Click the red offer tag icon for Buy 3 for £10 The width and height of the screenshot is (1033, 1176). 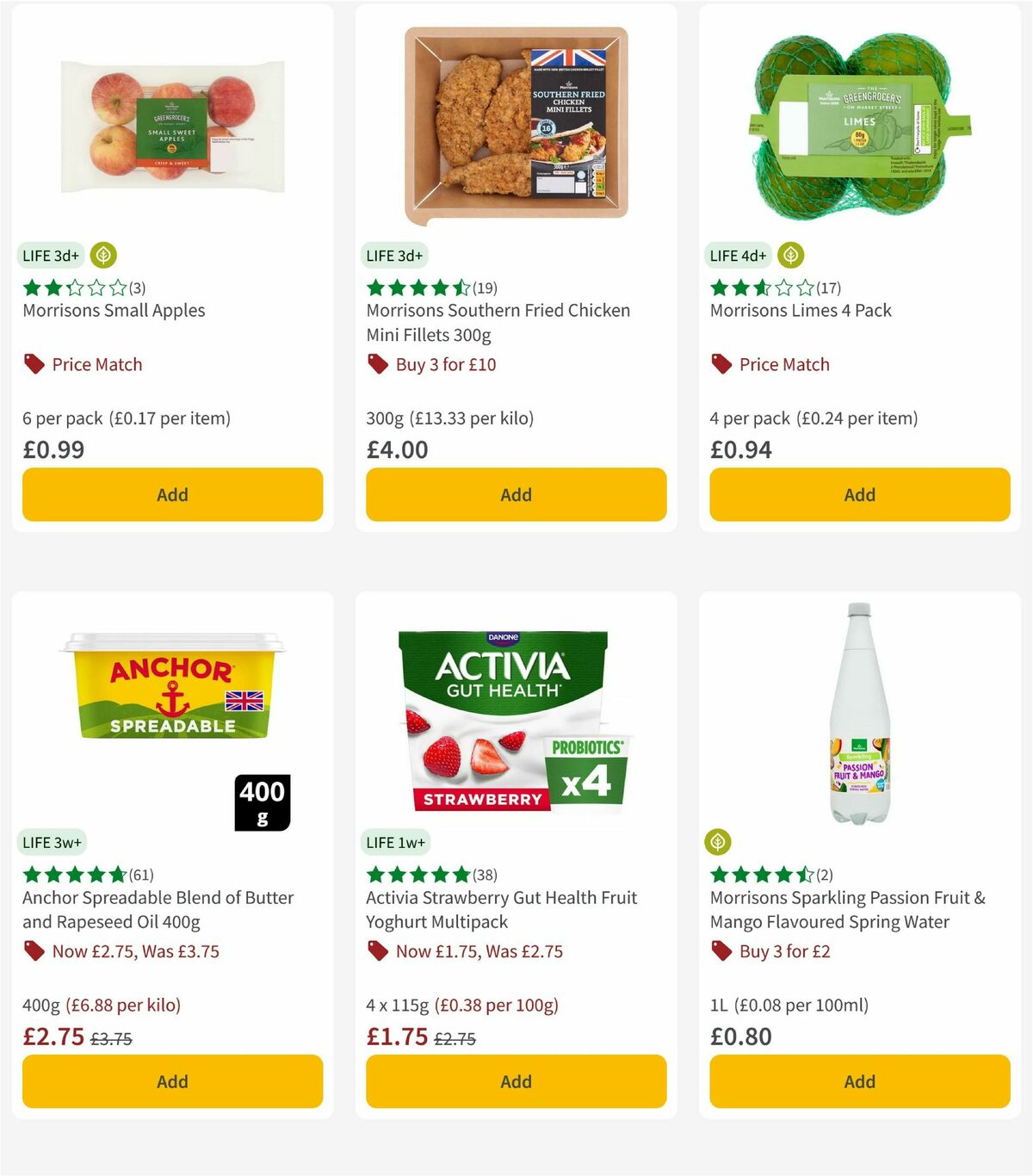[377, 363]
